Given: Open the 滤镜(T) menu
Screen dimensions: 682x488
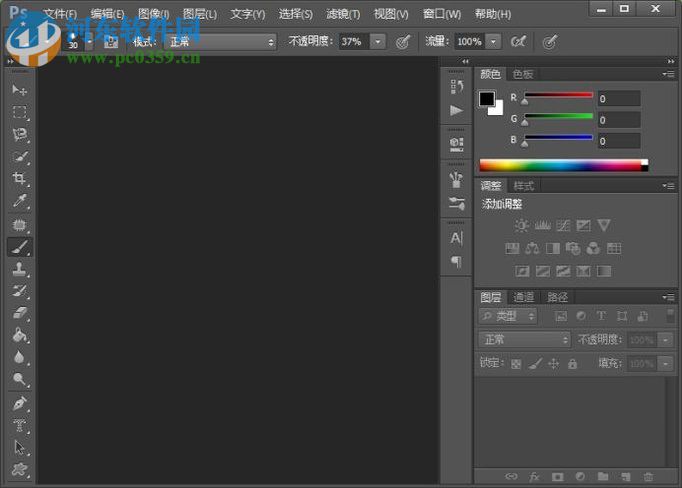Looking at the screenshot, I should (343, 14).
